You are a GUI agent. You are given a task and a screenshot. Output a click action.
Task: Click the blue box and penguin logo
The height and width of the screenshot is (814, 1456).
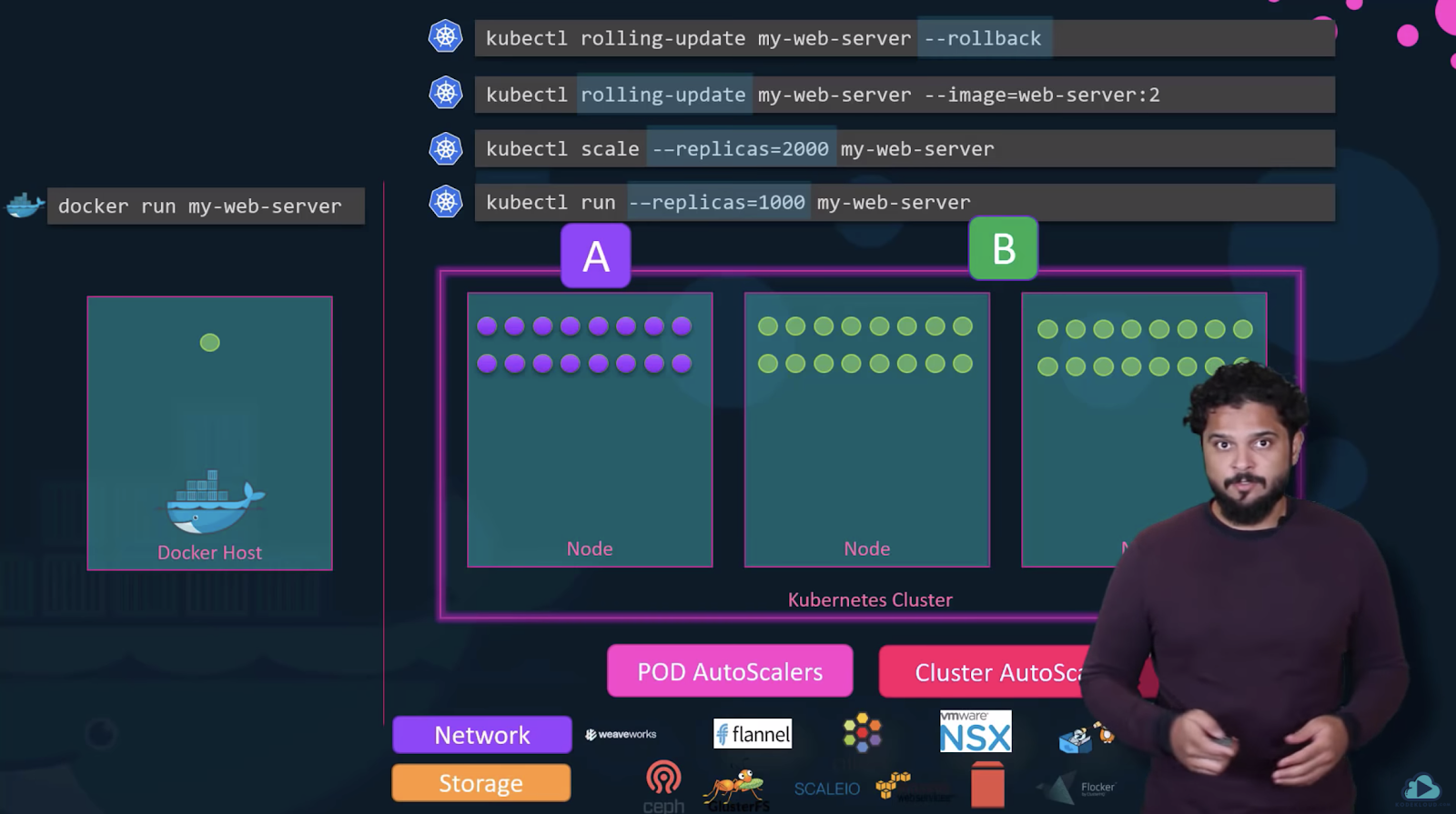click(1087, 737)
